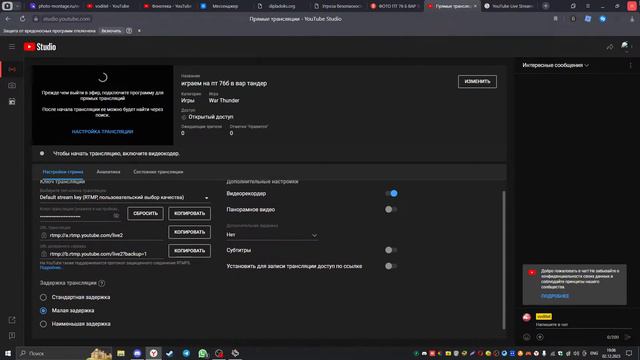Toggle the Видеорекордер (DVR) switch
The height and width of the screenshot is (360, 640).
[x=391, y=193]
